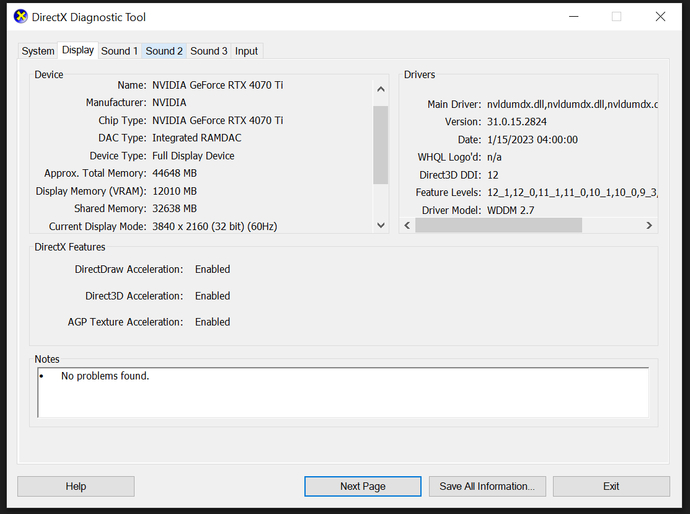Click 'No problems found.' note

(x=105, y=376)
